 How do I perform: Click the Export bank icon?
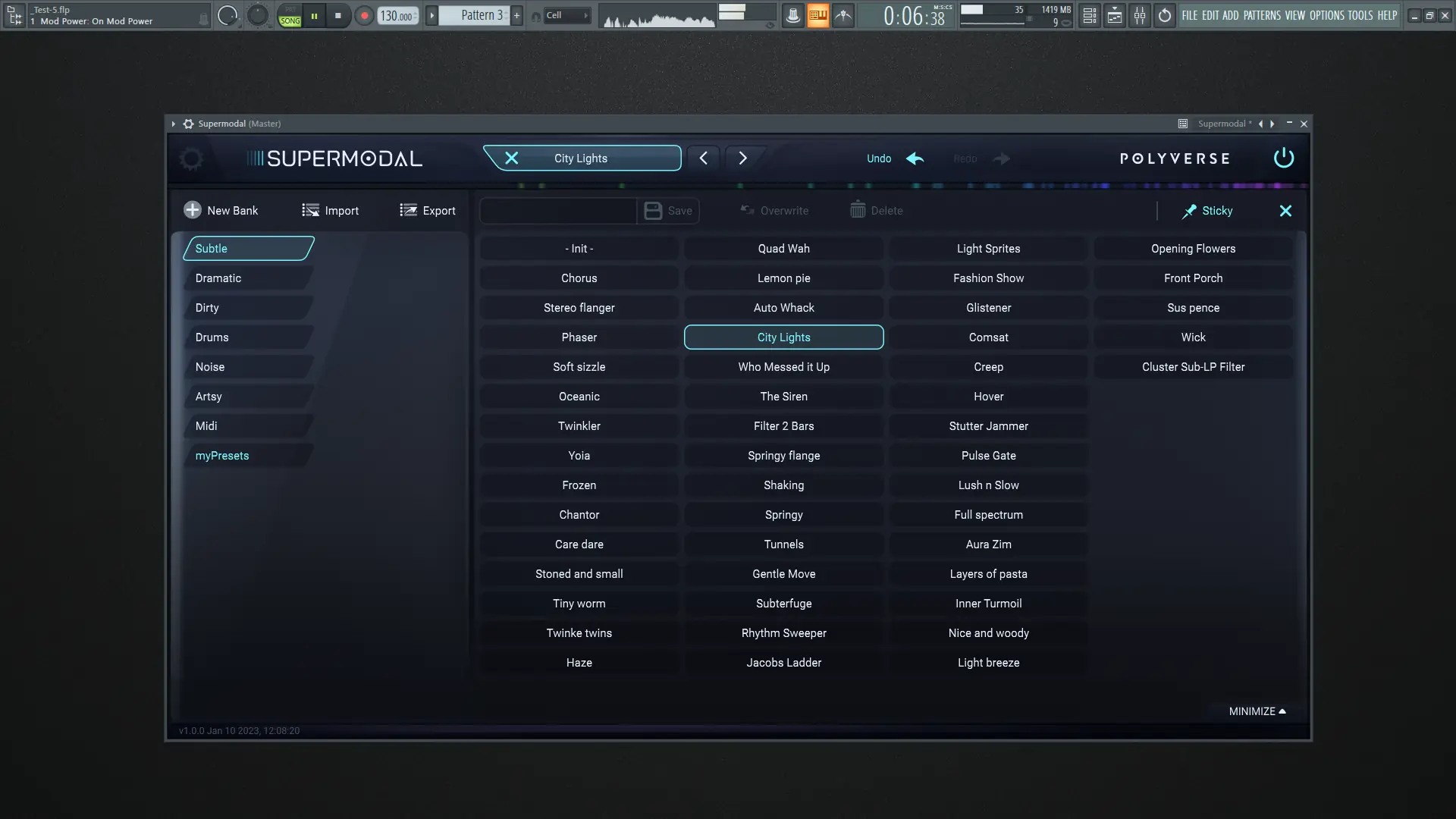tap(408, 210)
